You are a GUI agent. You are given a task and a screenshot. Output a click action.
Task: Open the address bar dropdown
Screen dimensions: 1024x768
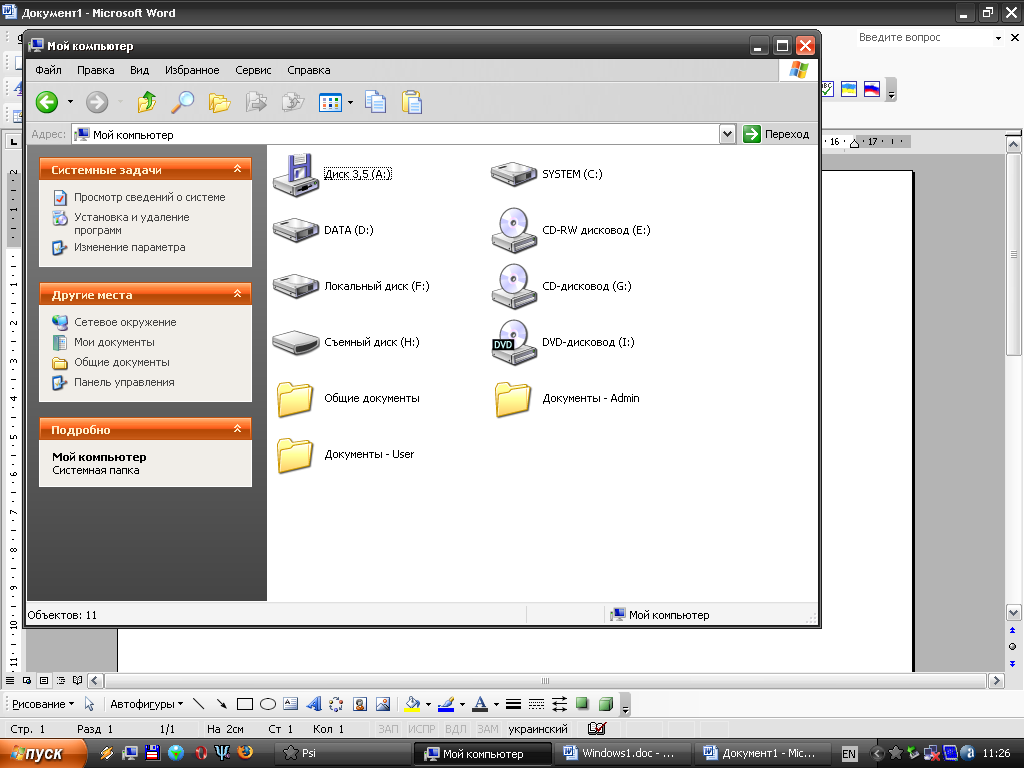pos(728,135)
